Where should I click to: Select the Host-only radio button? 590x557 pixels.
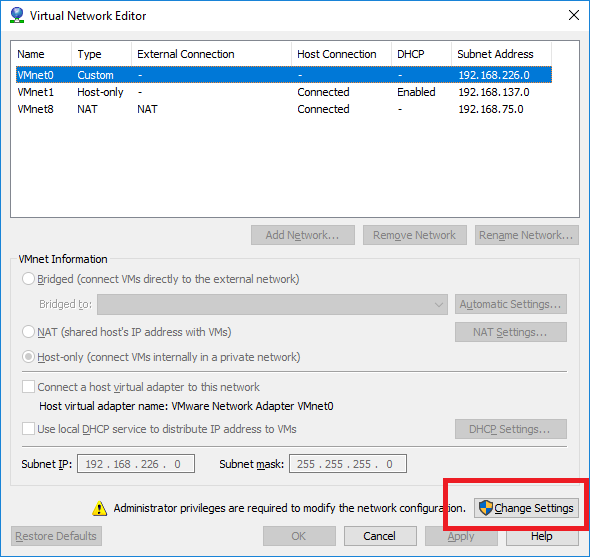pyautogui.click(x=28, y=357)
